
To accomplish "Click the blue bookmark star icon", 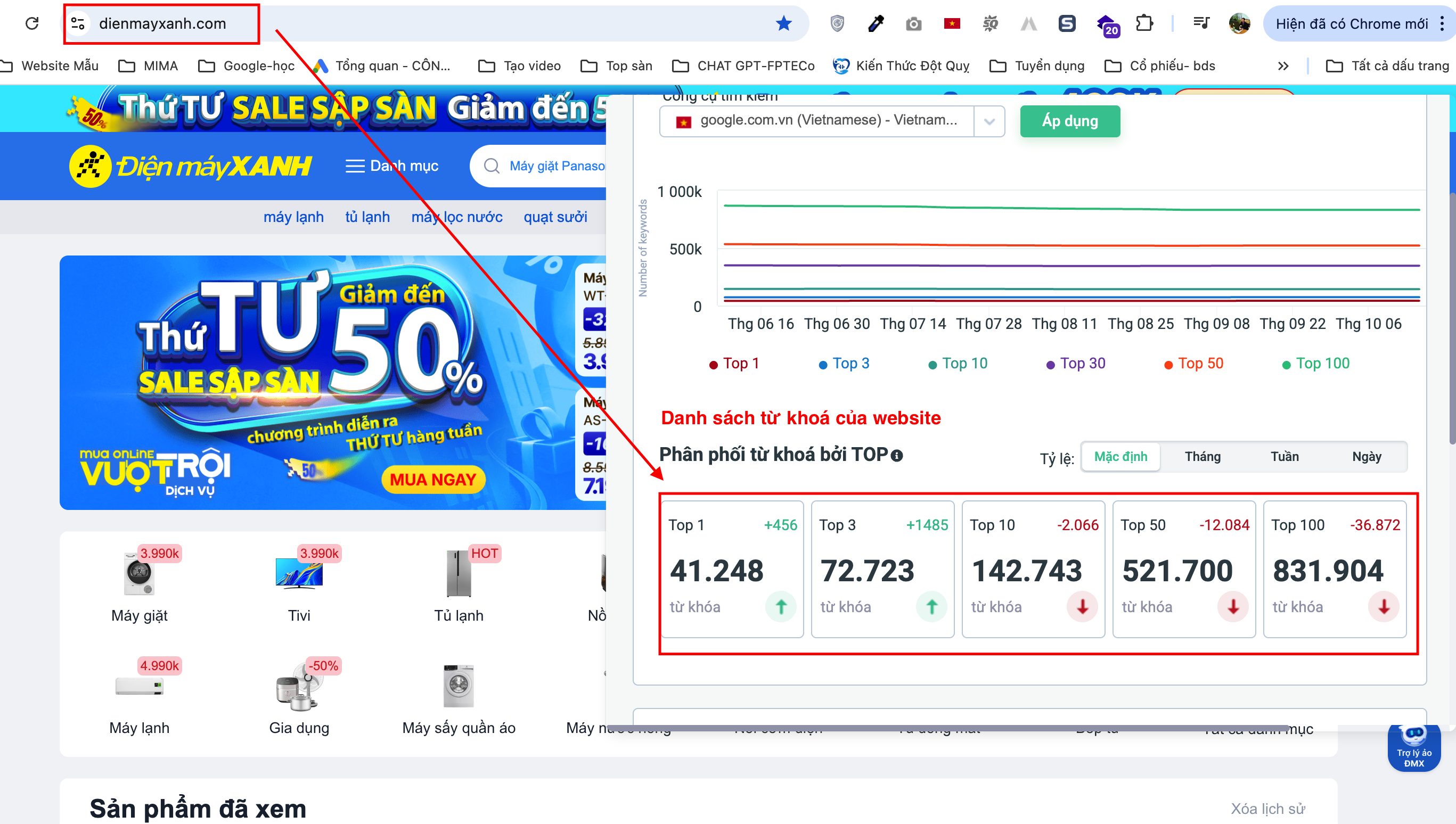I will [783, 23].
